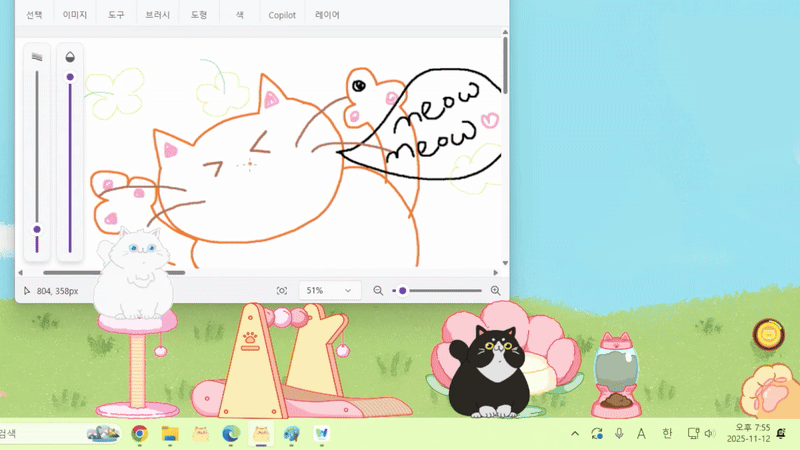Click the 선택 (Select) ribbon button
The width and height of the screenshot is (800, 450).
34,15
